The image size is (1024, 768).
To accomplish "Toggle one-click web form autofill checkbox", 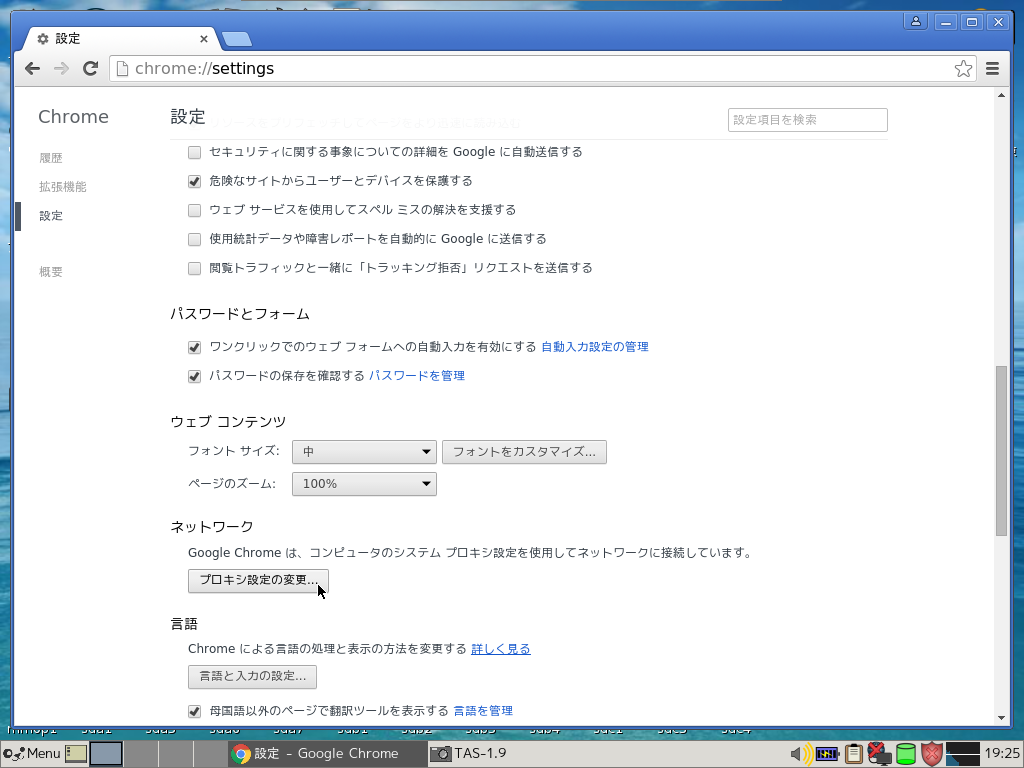I will point(194,347).
